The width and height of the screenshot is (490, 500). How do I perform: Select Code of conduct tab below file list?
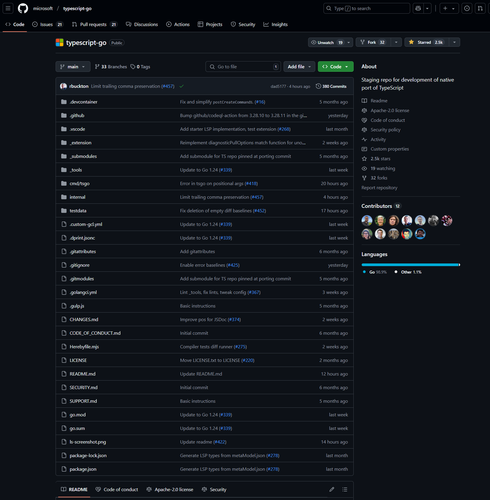pos(117,489)
